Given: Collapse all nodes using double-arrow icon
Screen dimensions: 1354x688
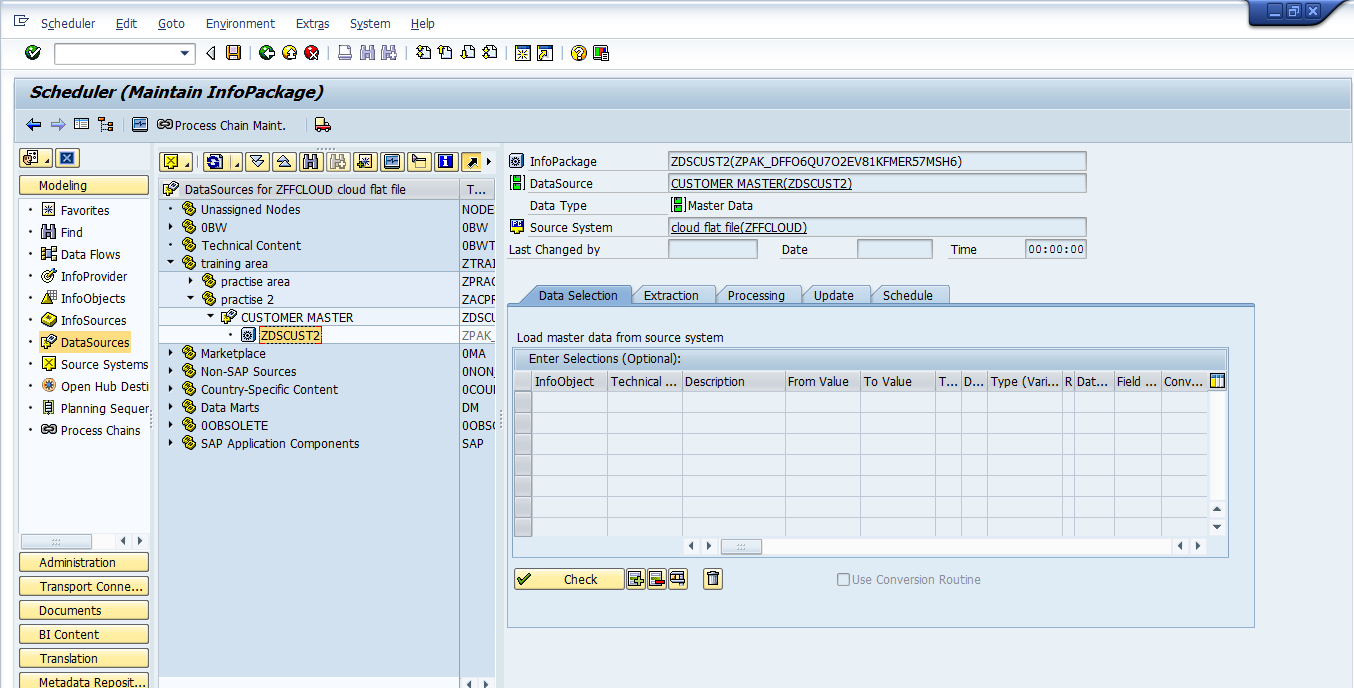Looking at the screenshot, I should point(282,160).
